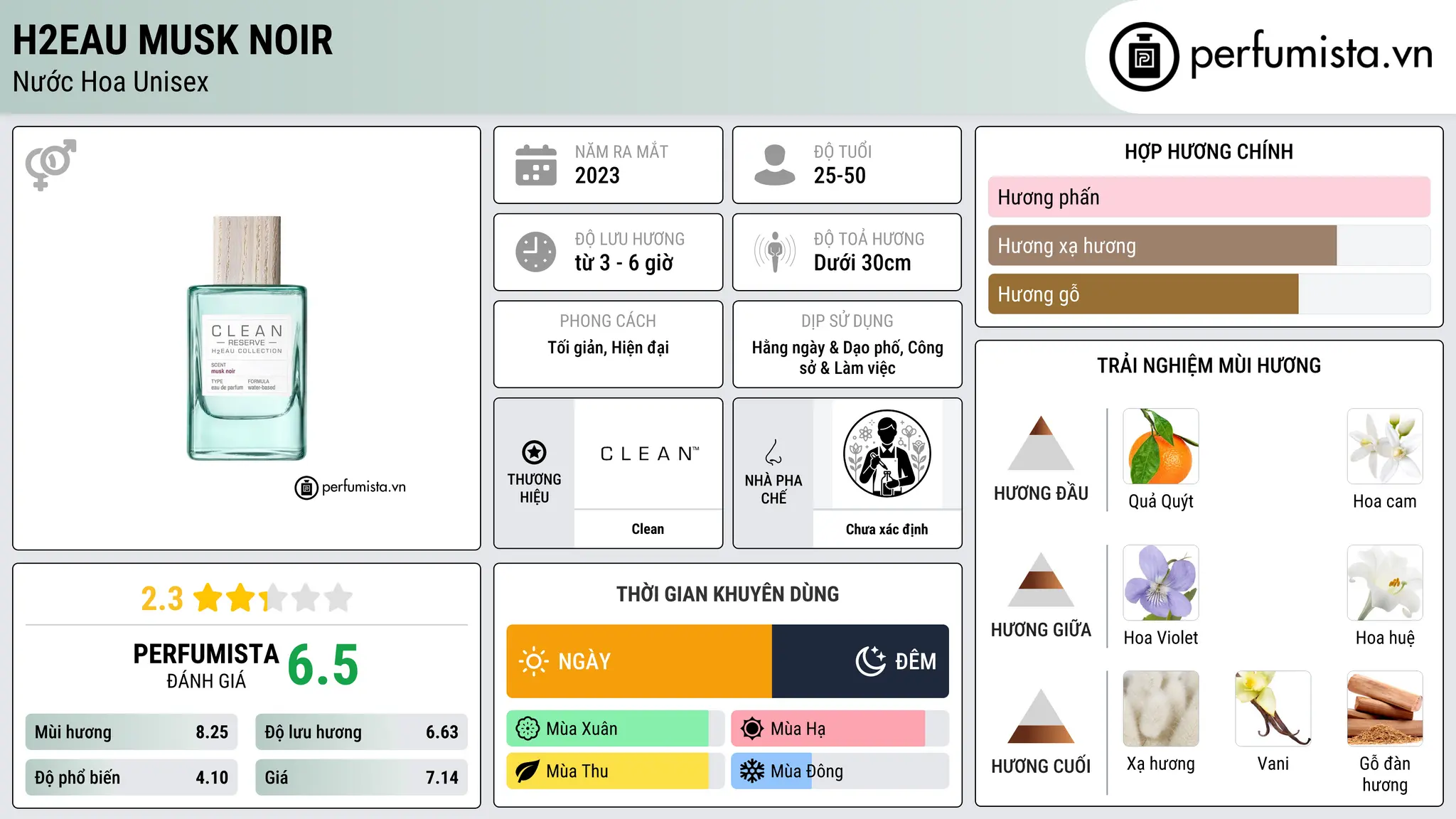Click the yellow user rating number 2.3

tap(162, 599)
